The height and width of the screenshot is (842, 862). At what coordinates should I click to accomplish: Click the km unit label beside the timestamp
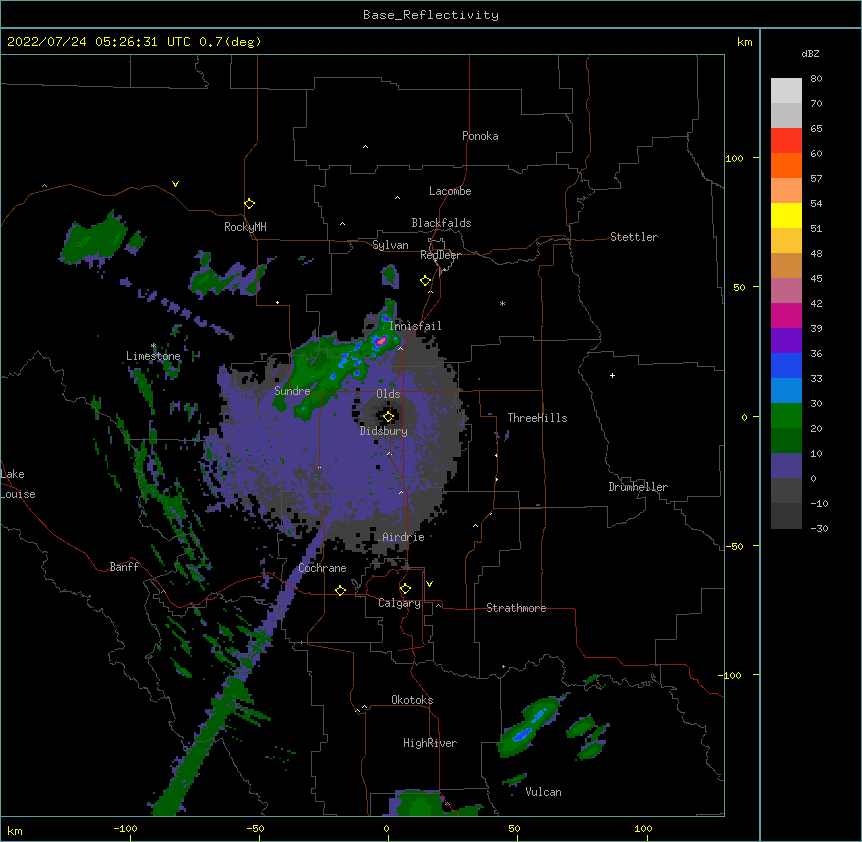(745, 42)
